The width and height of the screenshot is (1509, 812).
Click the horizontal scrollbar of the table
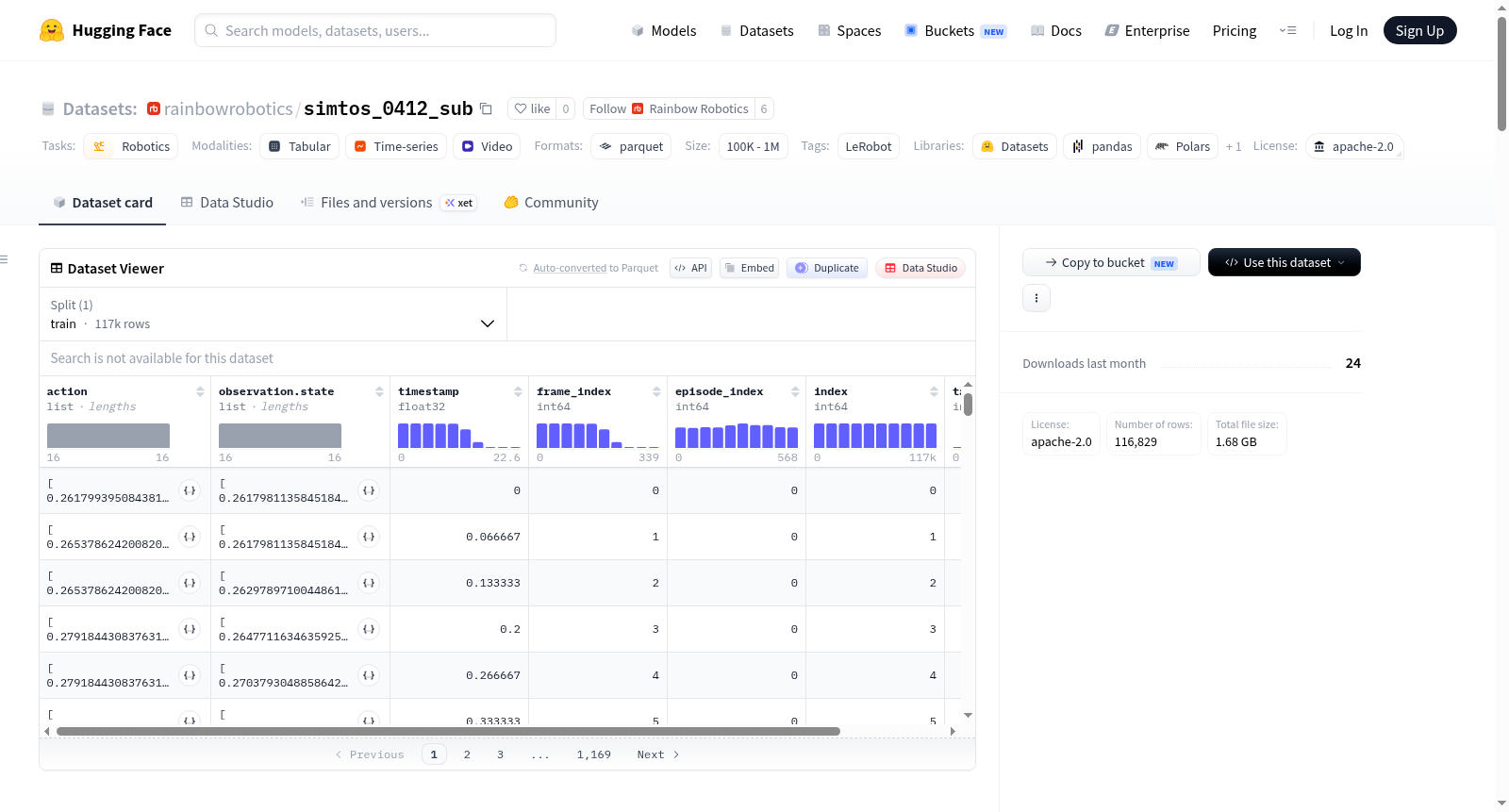(x=448, y=731)
